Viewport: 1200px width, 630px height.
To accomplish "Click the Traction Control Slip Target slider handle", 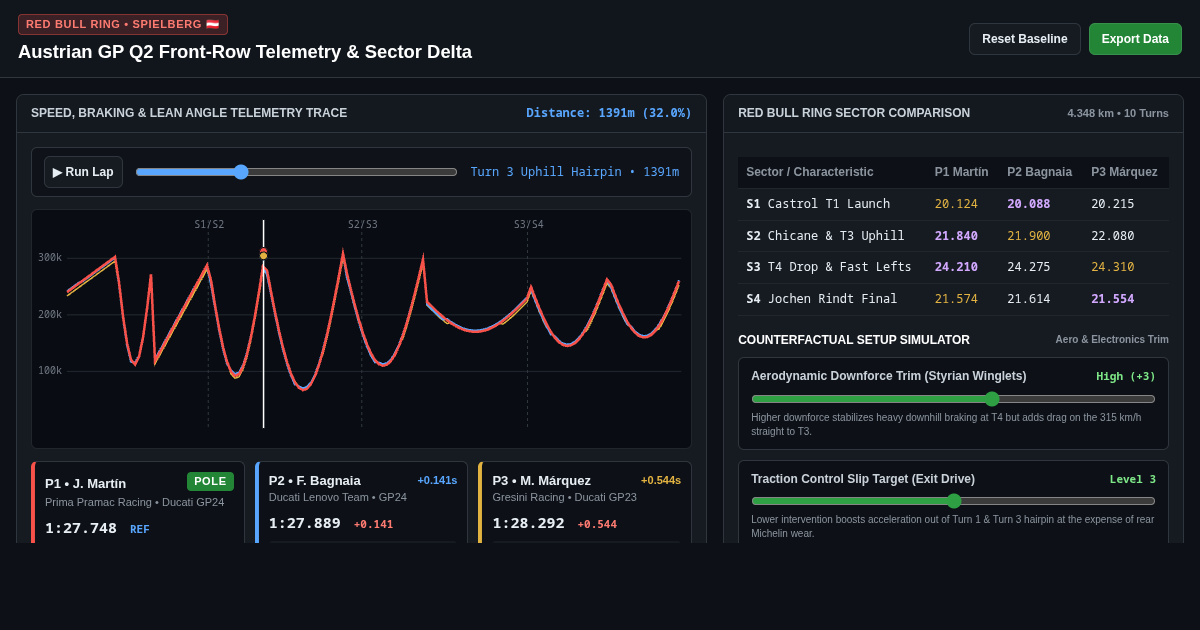I will tap(954, 501).
